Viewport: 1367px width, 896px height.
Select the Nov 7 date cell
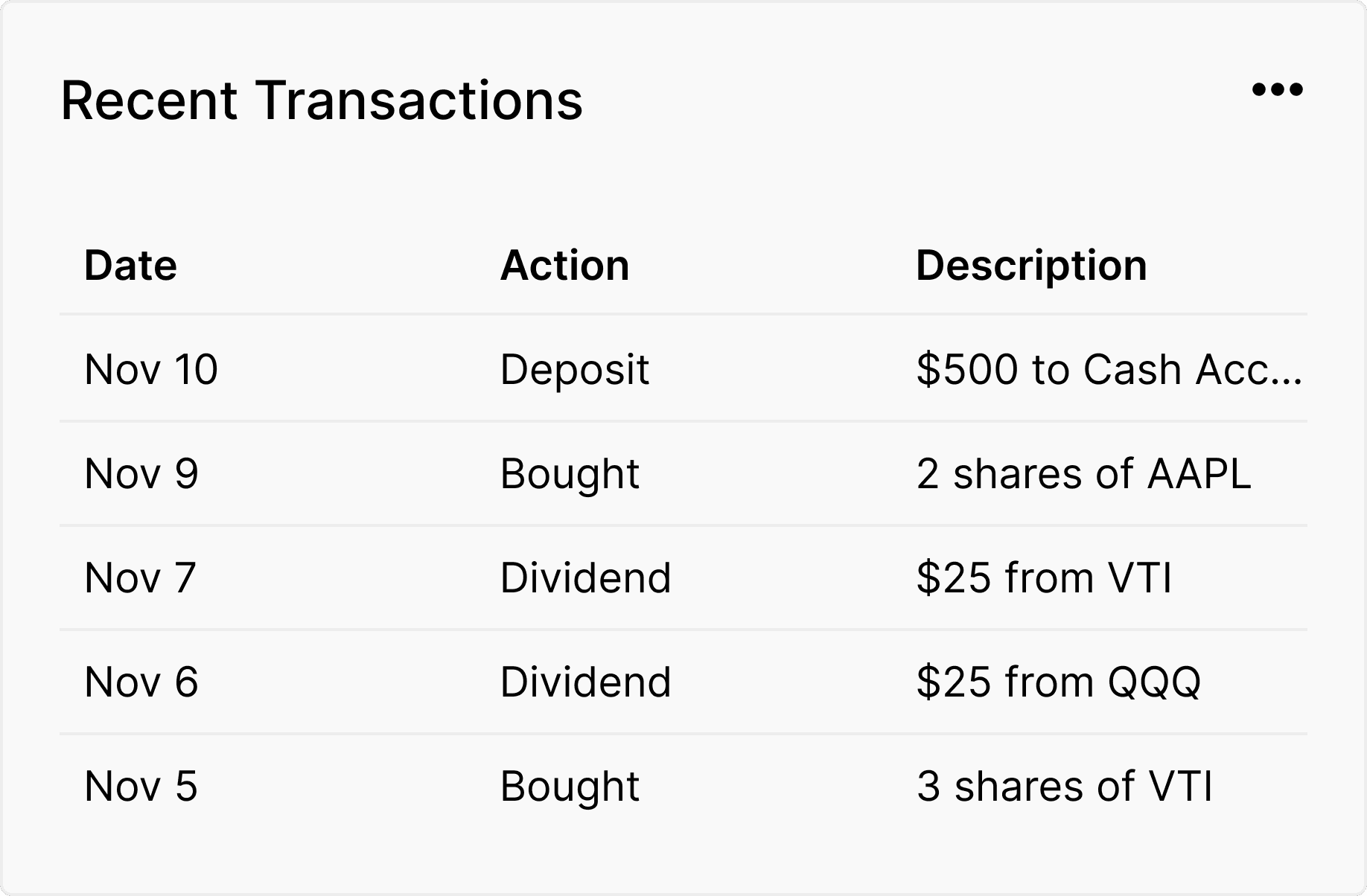[140, 577]
